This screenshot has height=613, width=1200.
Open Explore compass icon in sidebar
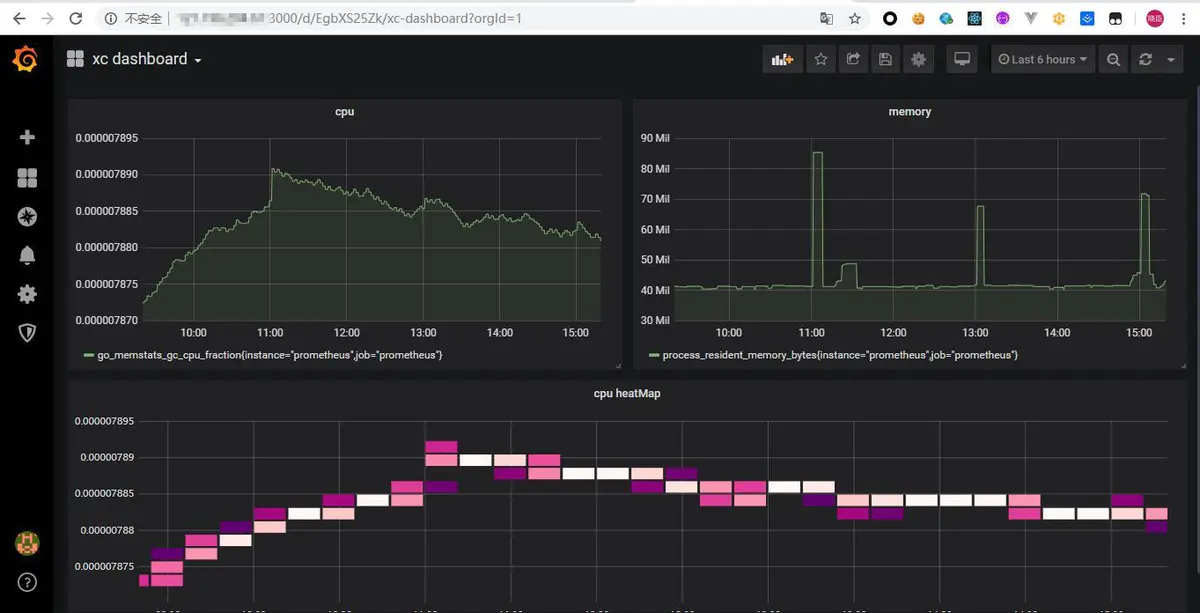27,217
